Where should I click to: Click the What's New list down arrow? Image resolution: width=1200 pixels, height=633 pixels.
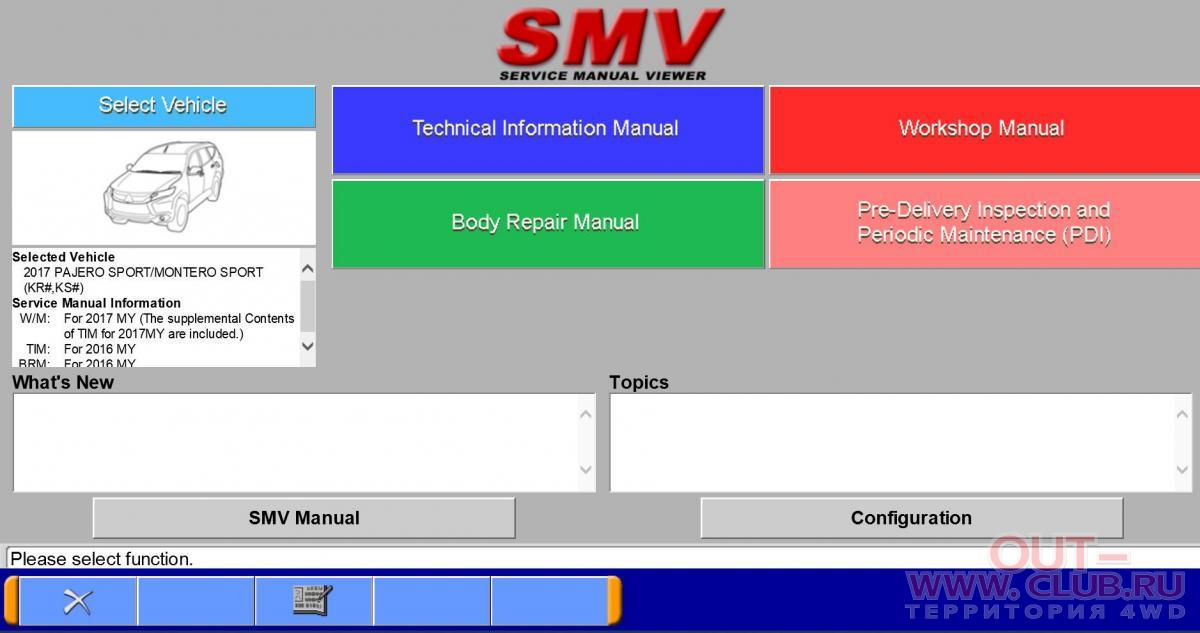(586, 470)
